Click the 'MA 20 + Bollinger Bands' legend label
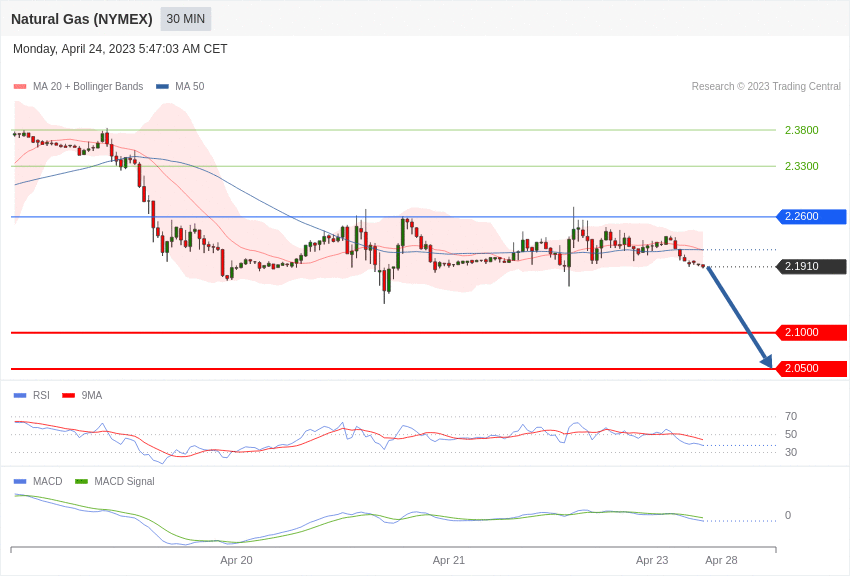This screenshot has height=576, width=850. 88,86
